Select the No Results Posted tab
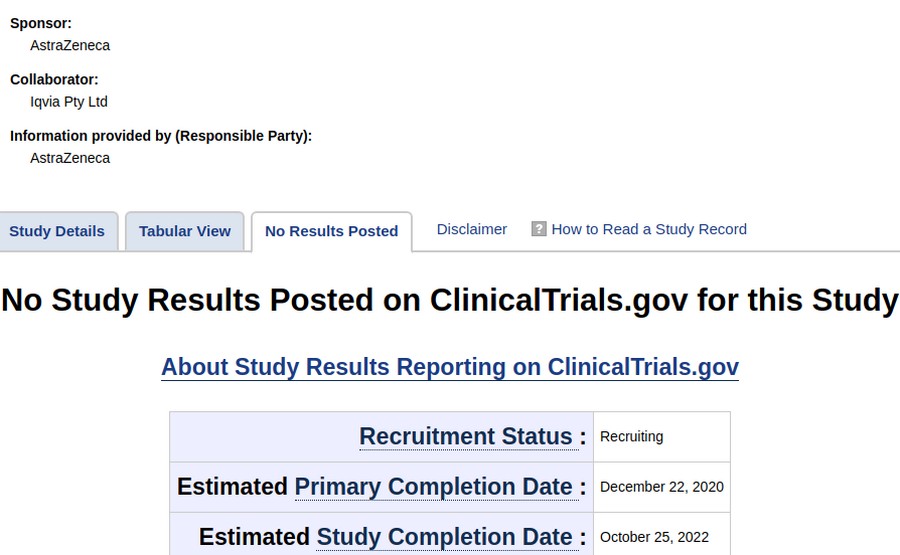Viewport: 900px width, 555px height. pyautogui.click(x=331, y=231)
